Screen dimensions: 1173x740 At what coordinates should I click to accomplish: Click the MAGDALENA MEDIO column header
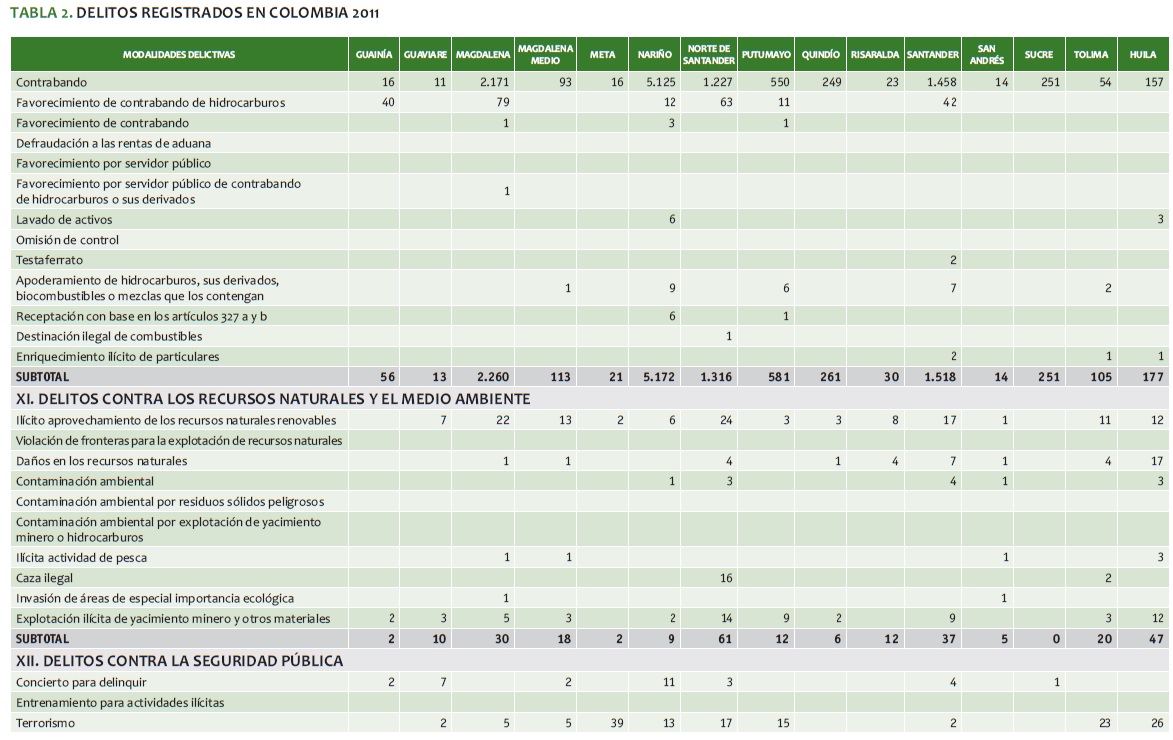tap(544, 55)
